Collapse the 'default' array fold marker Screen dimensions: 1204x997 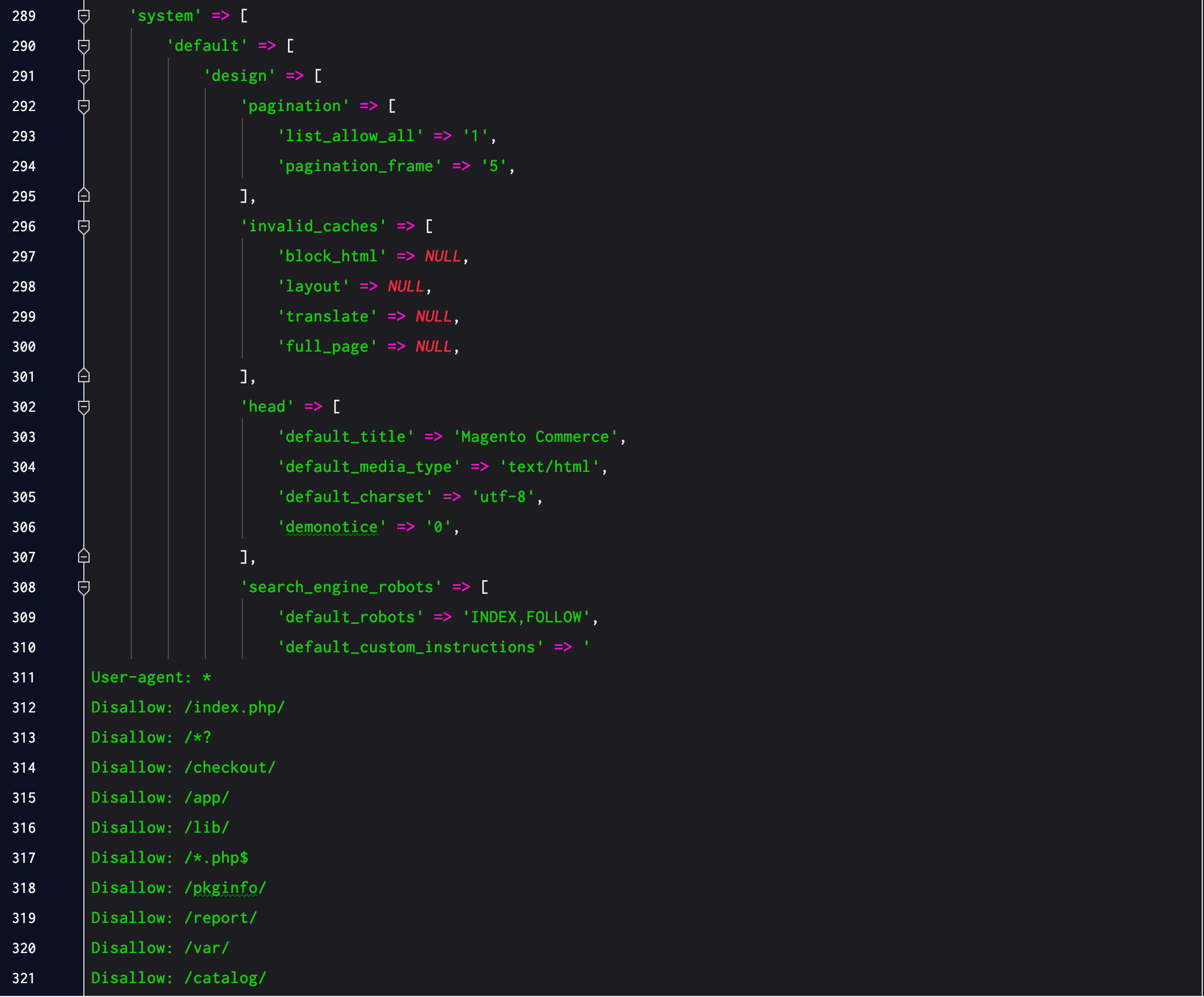tap(84, 46)
